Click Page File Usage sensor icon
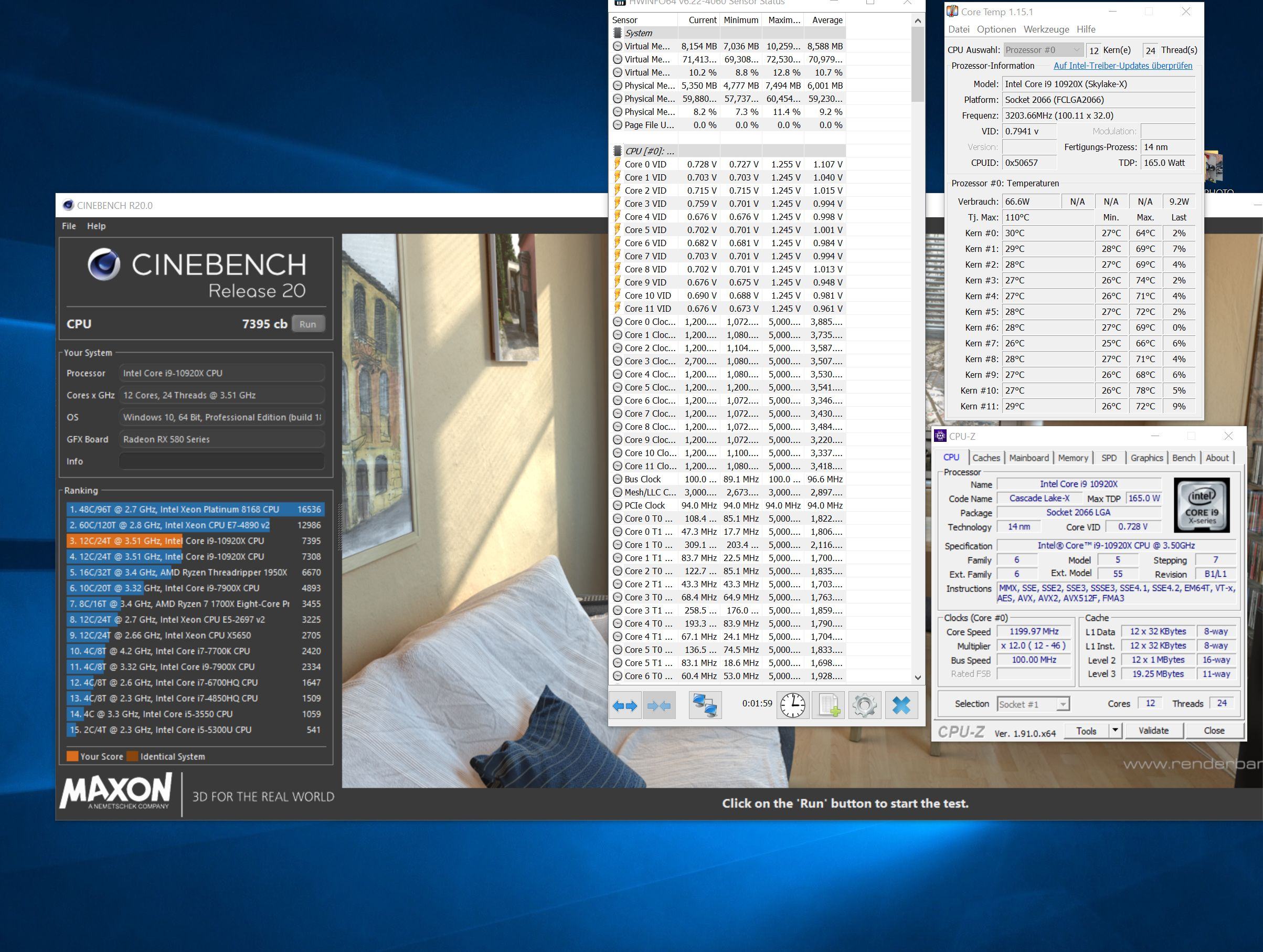Image resolution: width=1263 pixels, height=952 pixels. tap(617, 125)
